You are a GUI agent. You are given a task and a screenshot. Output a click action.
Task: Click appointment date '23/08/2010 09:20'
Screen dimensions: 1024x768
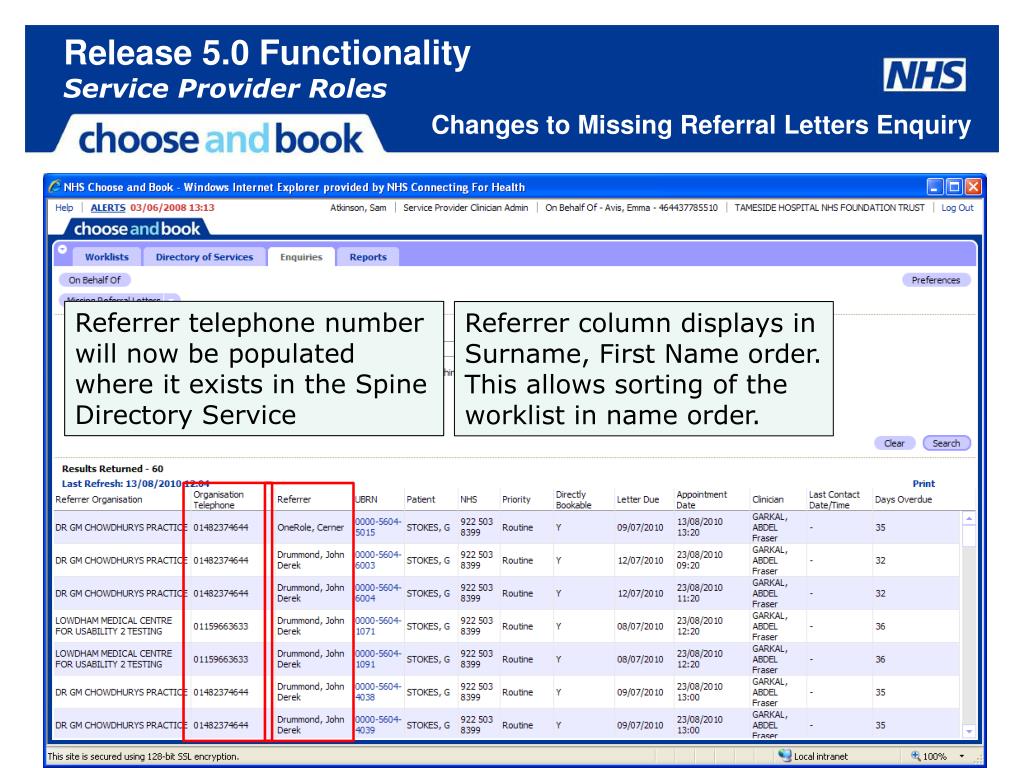pyautogui.click(x=699, y=560)
